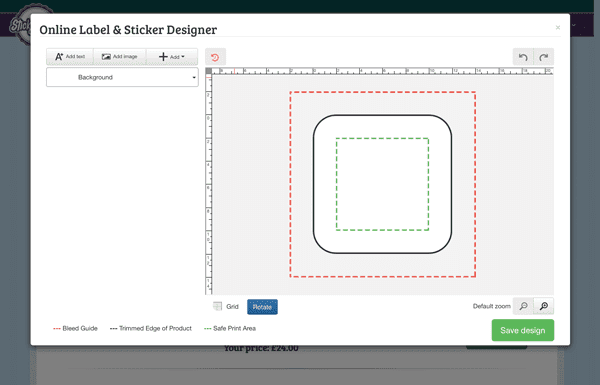Close the designer dialog

[x=558, y=28]
